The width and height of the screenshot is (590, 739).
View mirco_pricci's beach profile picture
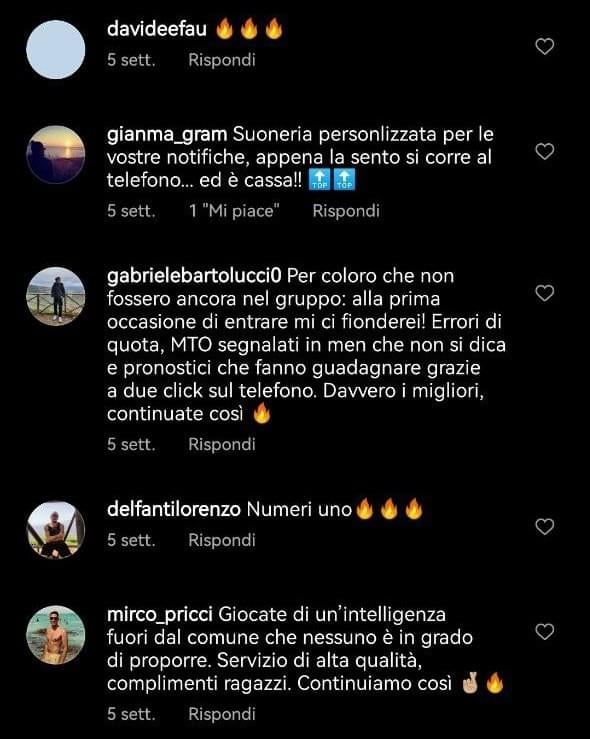[x=56, y=635]
